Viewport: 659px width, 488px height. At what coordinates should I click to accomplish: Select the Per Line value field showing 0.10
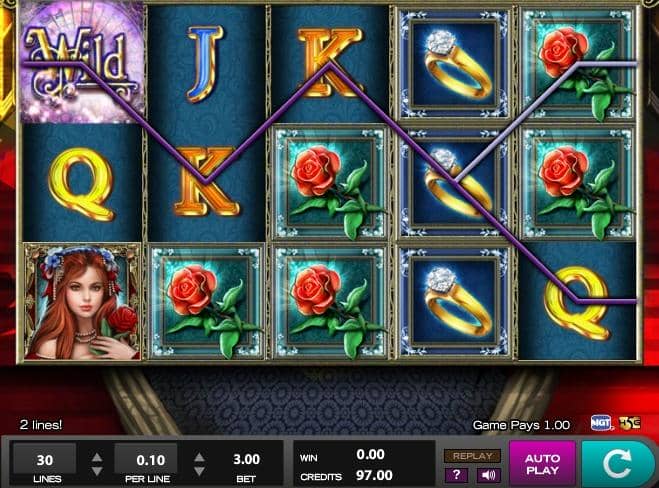[x=146, y=459]
